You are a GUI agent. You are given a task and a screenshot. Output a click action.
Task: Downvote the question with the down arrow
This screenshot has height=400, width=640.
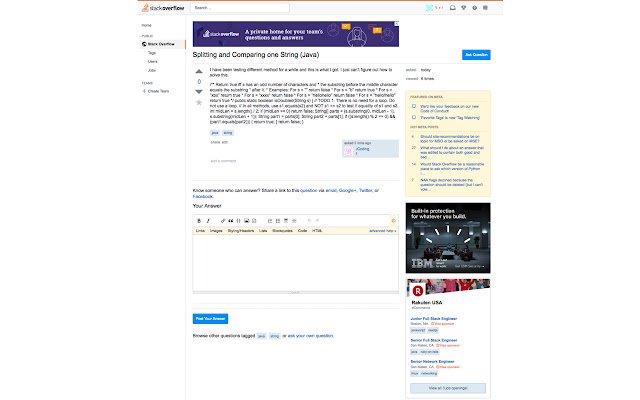(199, 91)
